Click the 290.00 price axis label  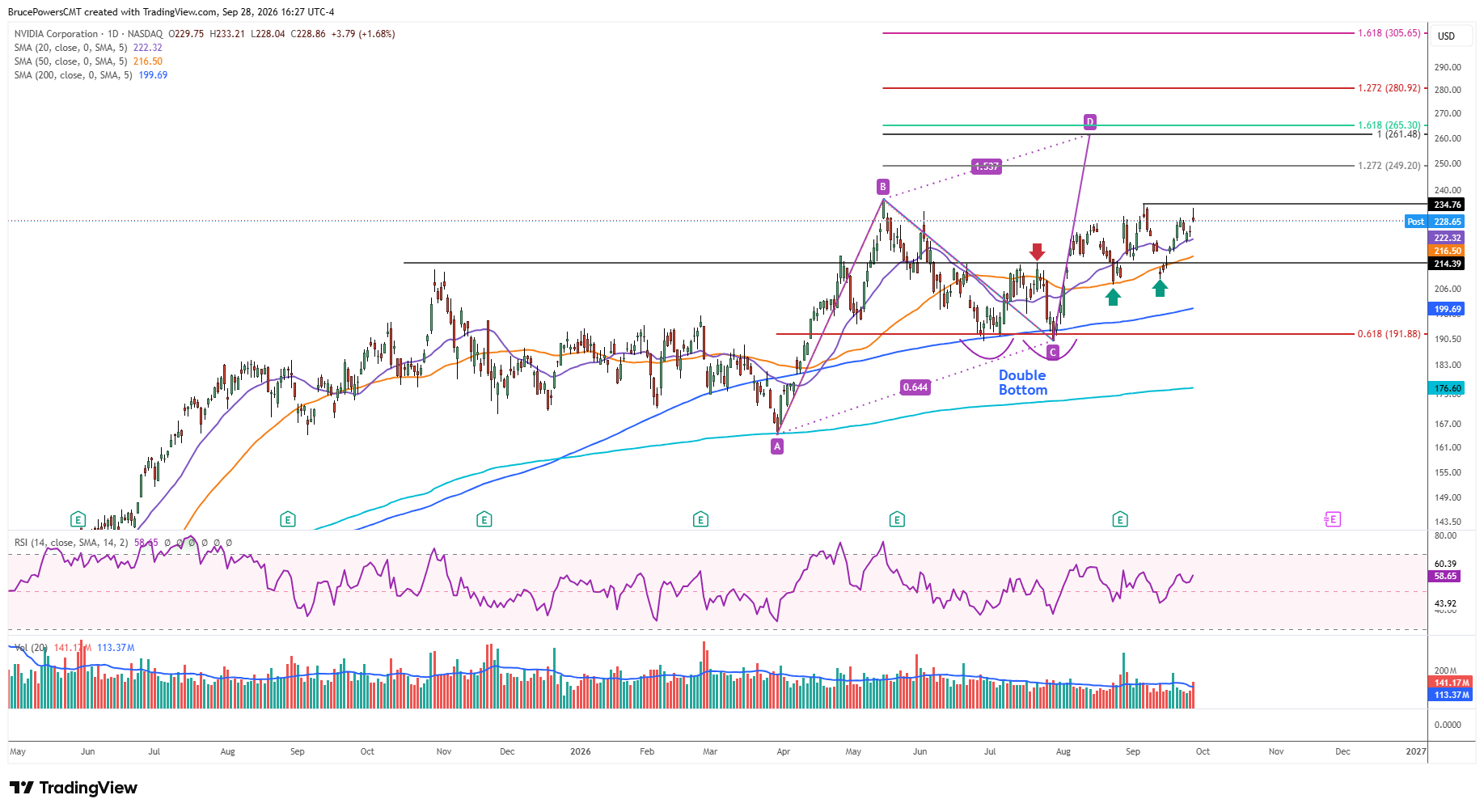(x=1448, y=67)
